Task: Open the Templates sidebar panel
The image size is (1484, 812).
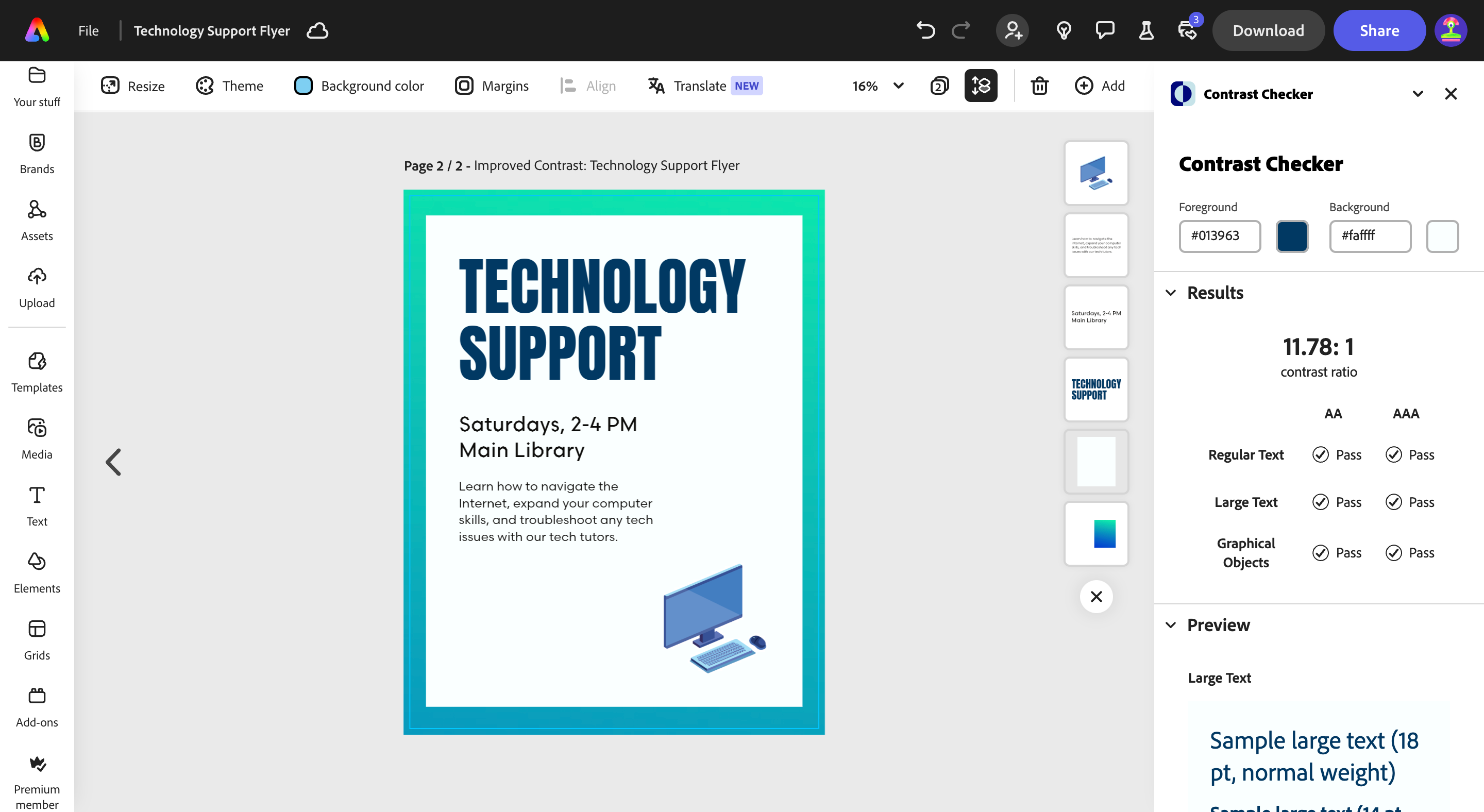Action: [x=37, y=371]
